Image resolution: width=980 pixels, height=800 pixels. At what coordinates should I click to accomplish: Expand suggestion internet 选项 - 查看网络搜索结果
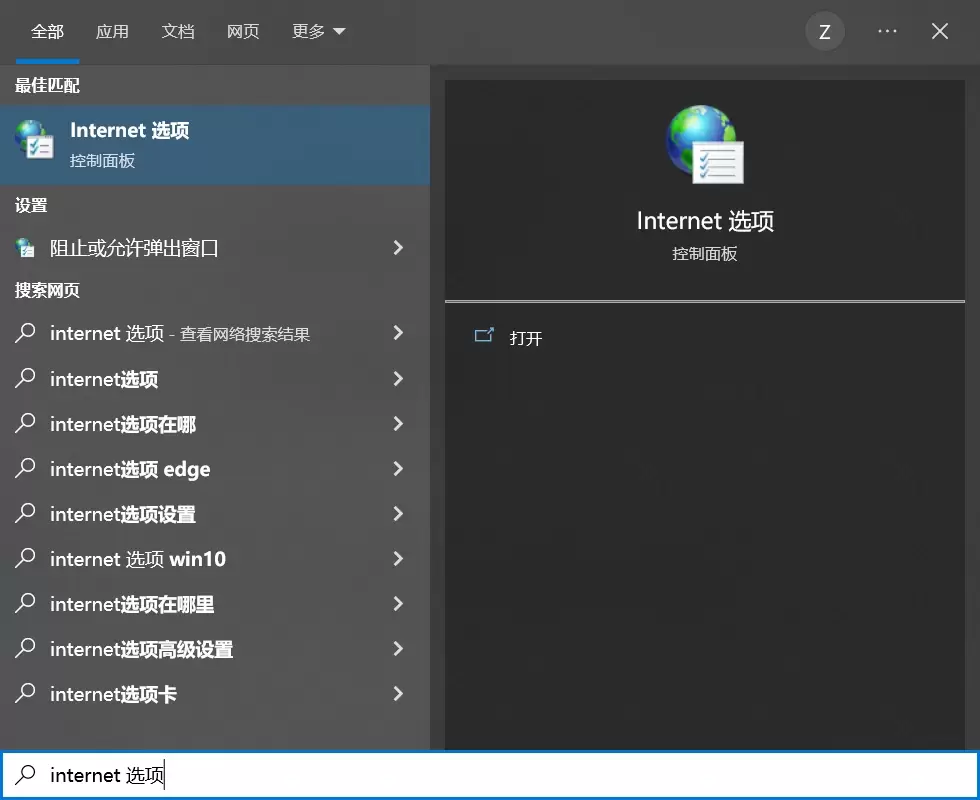(397, 333)
